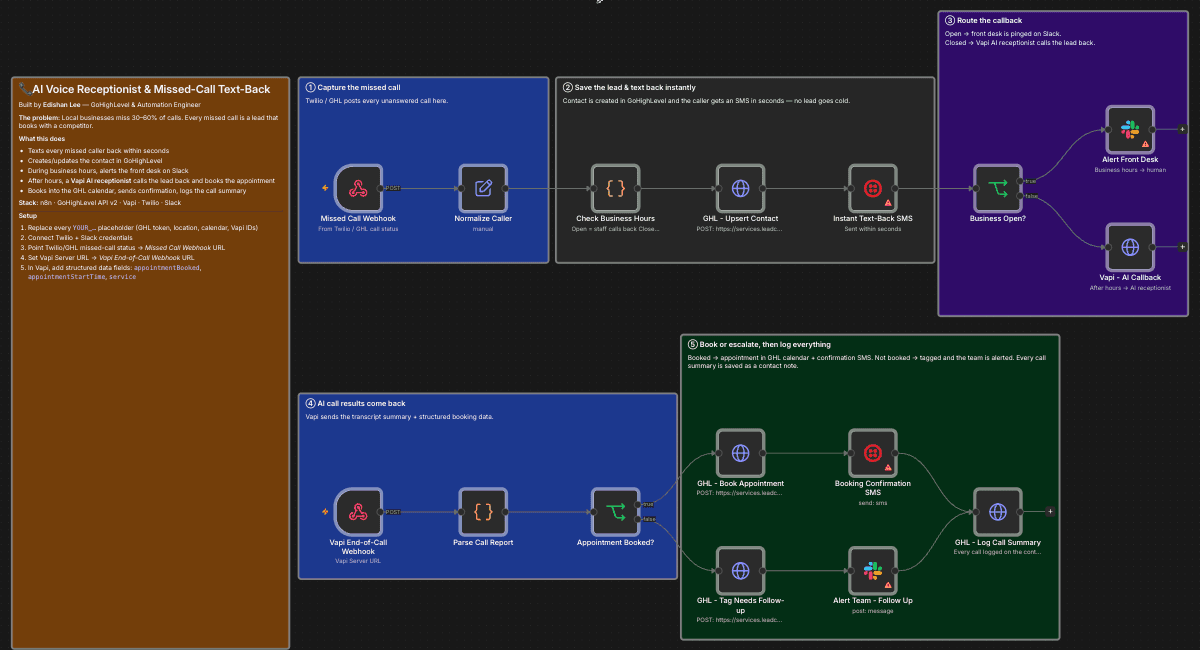Select the Booking Confirmation SMS node
Screen dimensions: 1200x650
pyautogui.click(x=873, y=453)
